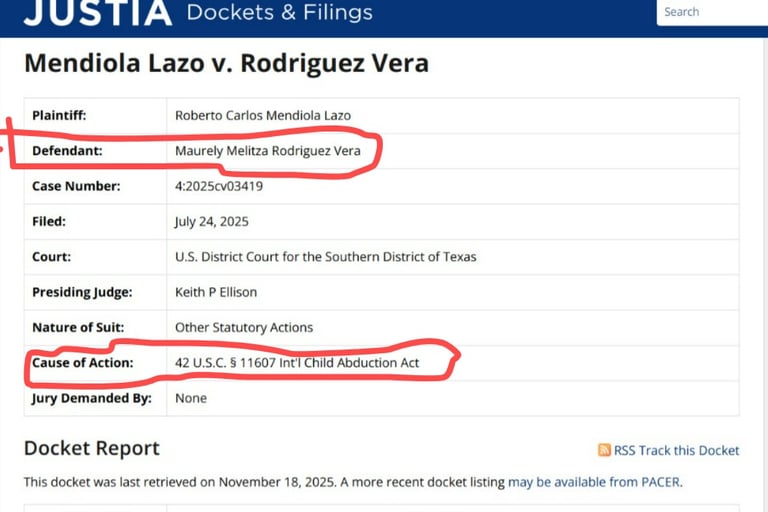Open the Dockets & Filings heading link
The image size is (768, 512).
(x=279, y=12)
